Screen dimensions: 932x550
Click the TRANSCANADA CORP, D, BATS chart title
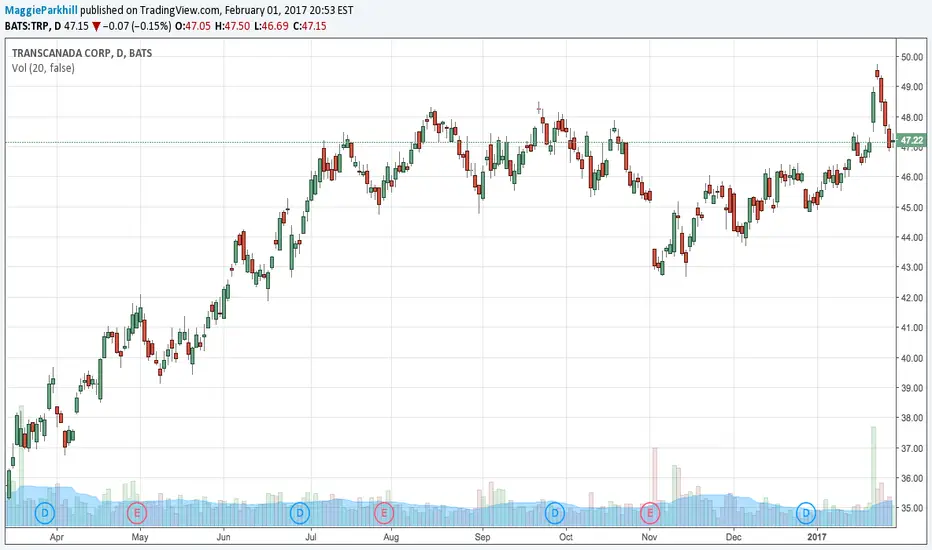(82, 53)
